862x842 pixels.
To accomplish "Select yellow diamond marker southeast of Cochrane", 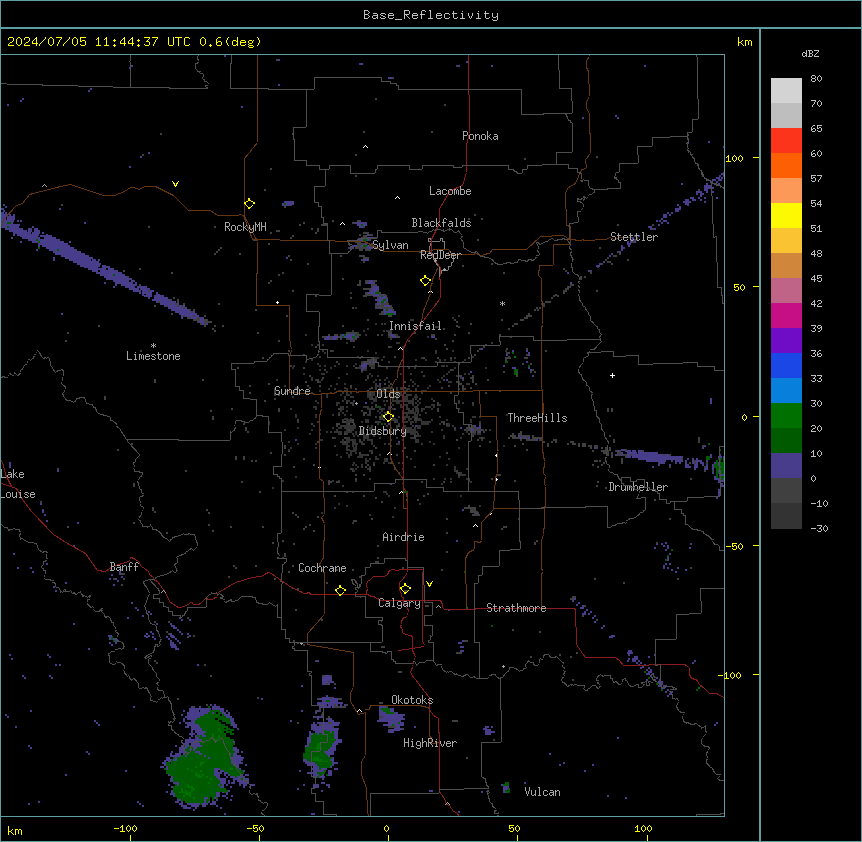I will (x=340, y=590).
